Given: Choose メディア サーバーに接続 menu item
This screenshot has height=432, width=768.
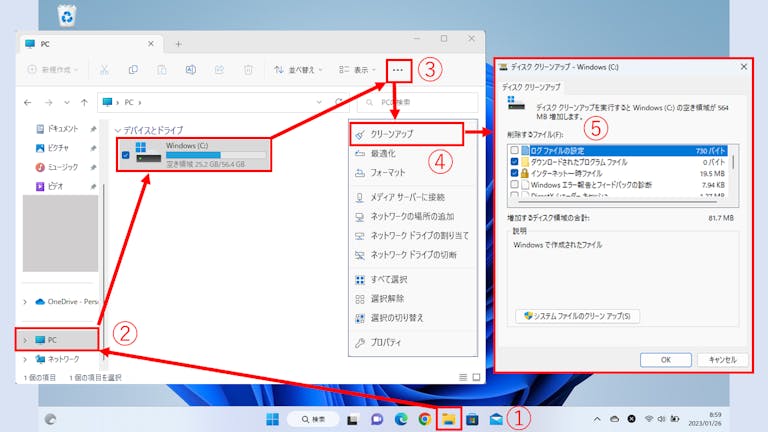Looking at the screenshot, I should click(413, 197).
